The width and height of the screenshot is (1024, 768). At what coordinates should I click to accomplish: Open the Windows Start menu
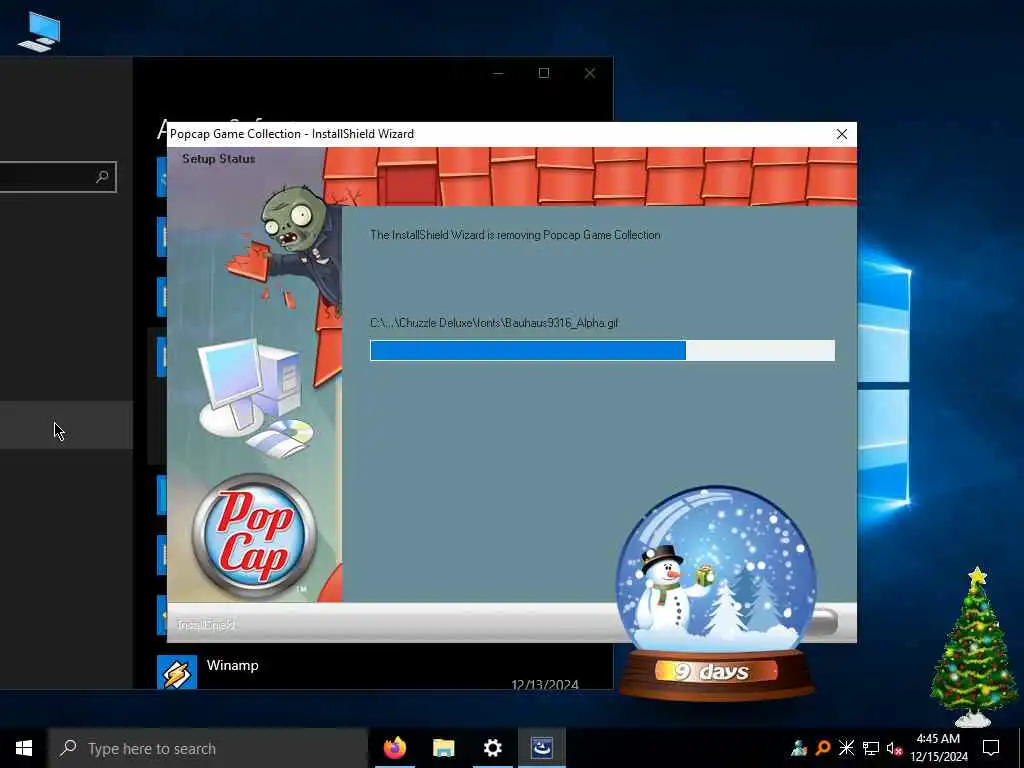click(x=24, y=748)
